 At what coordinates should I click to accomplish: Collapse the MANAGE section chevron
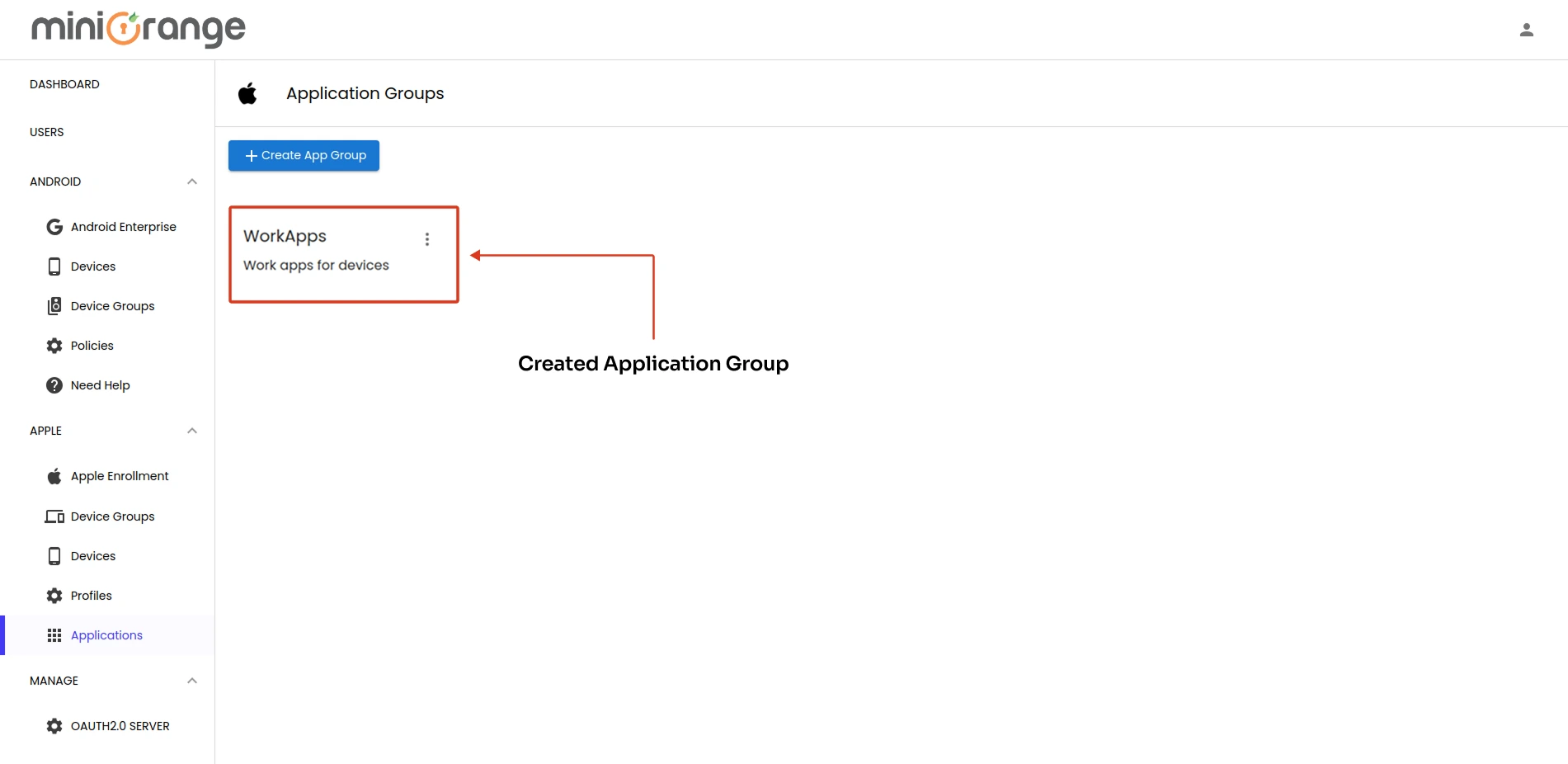coord(191,680)
